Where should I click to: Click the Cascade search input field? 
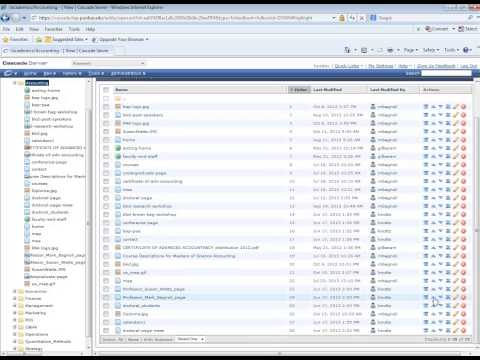coord(446,73)
